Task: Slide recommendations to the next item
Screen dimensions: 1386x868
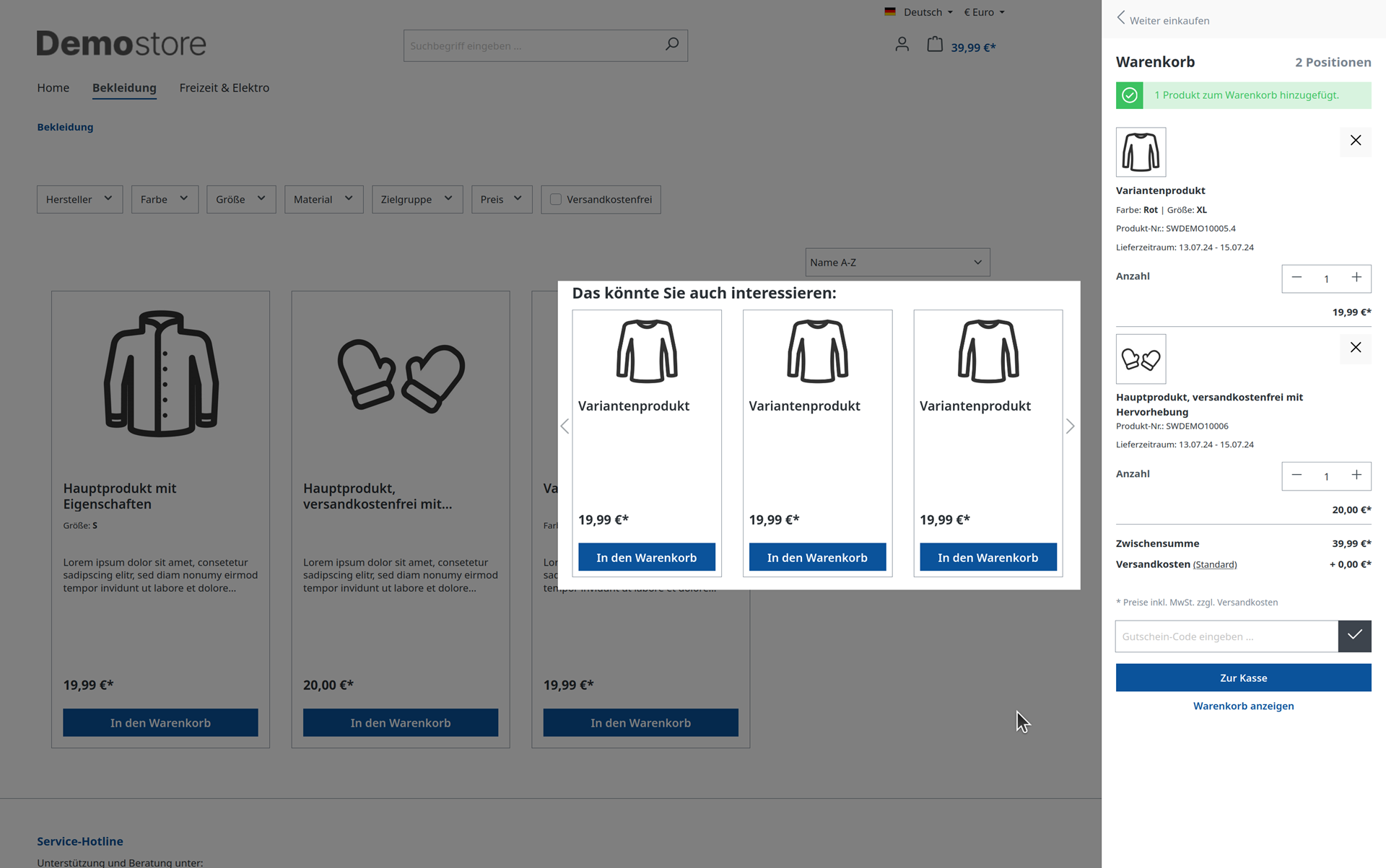Action: click(1070, 426)
